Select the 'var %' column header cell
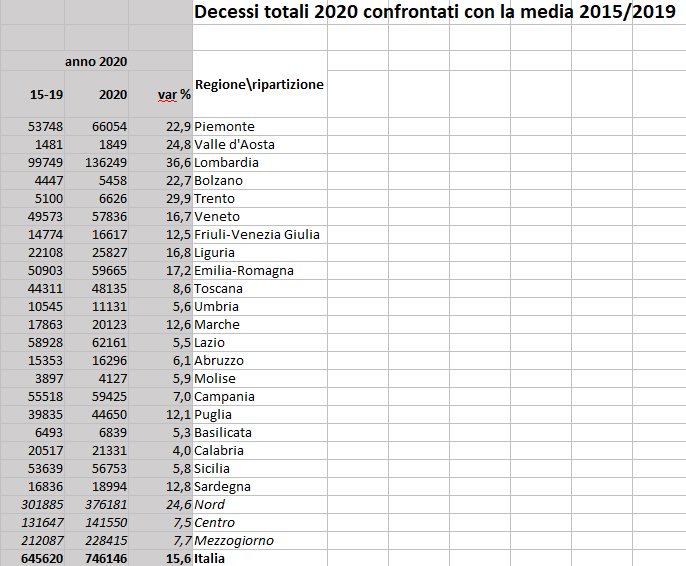 click(x=161, y=94)
